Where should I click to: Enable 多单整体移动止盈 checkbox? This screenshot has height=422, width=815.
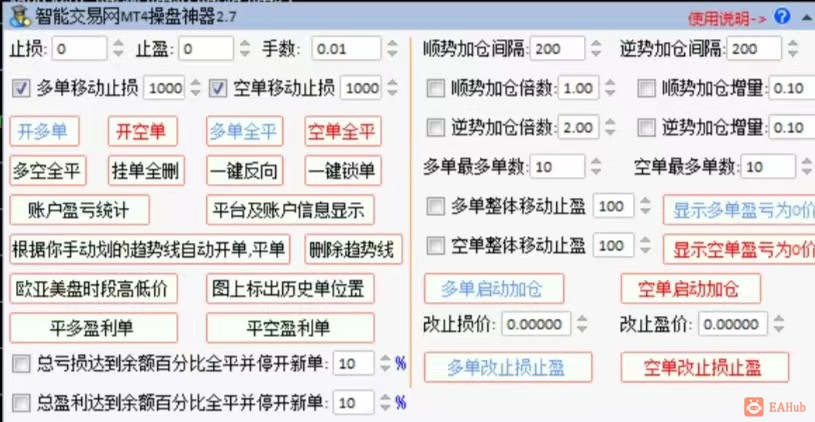[x=436, y=206]
